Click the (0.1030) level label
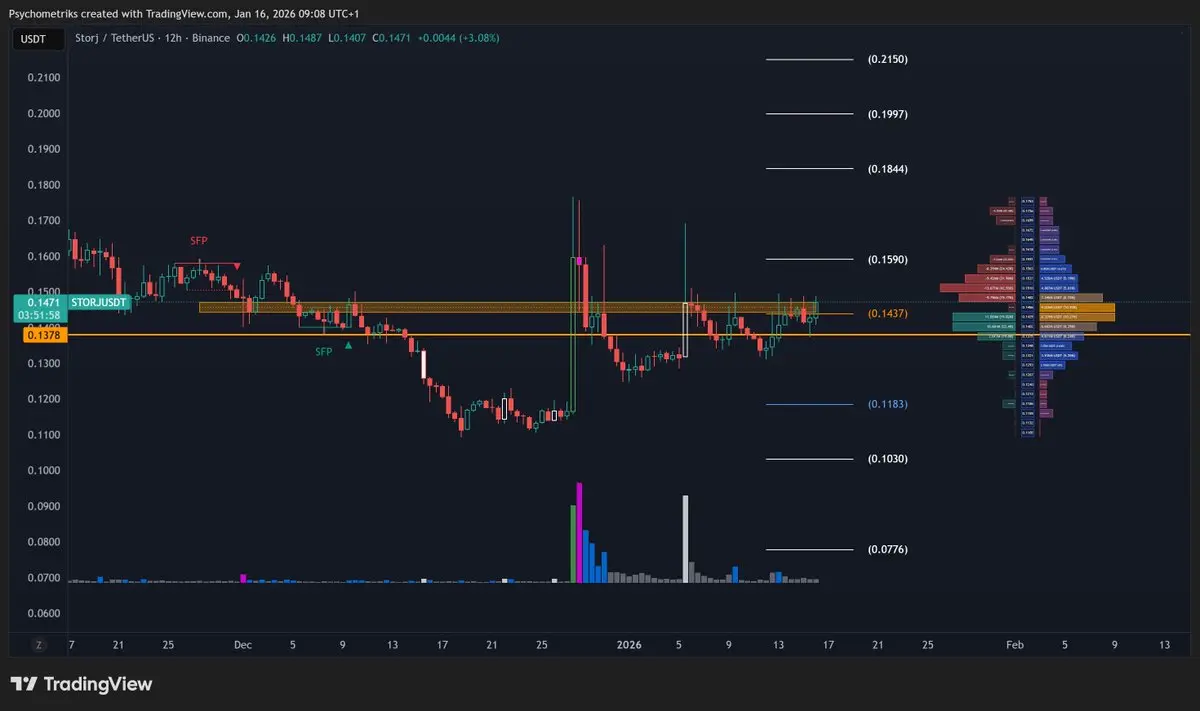The image size is (1200, 711). [887, 459]
